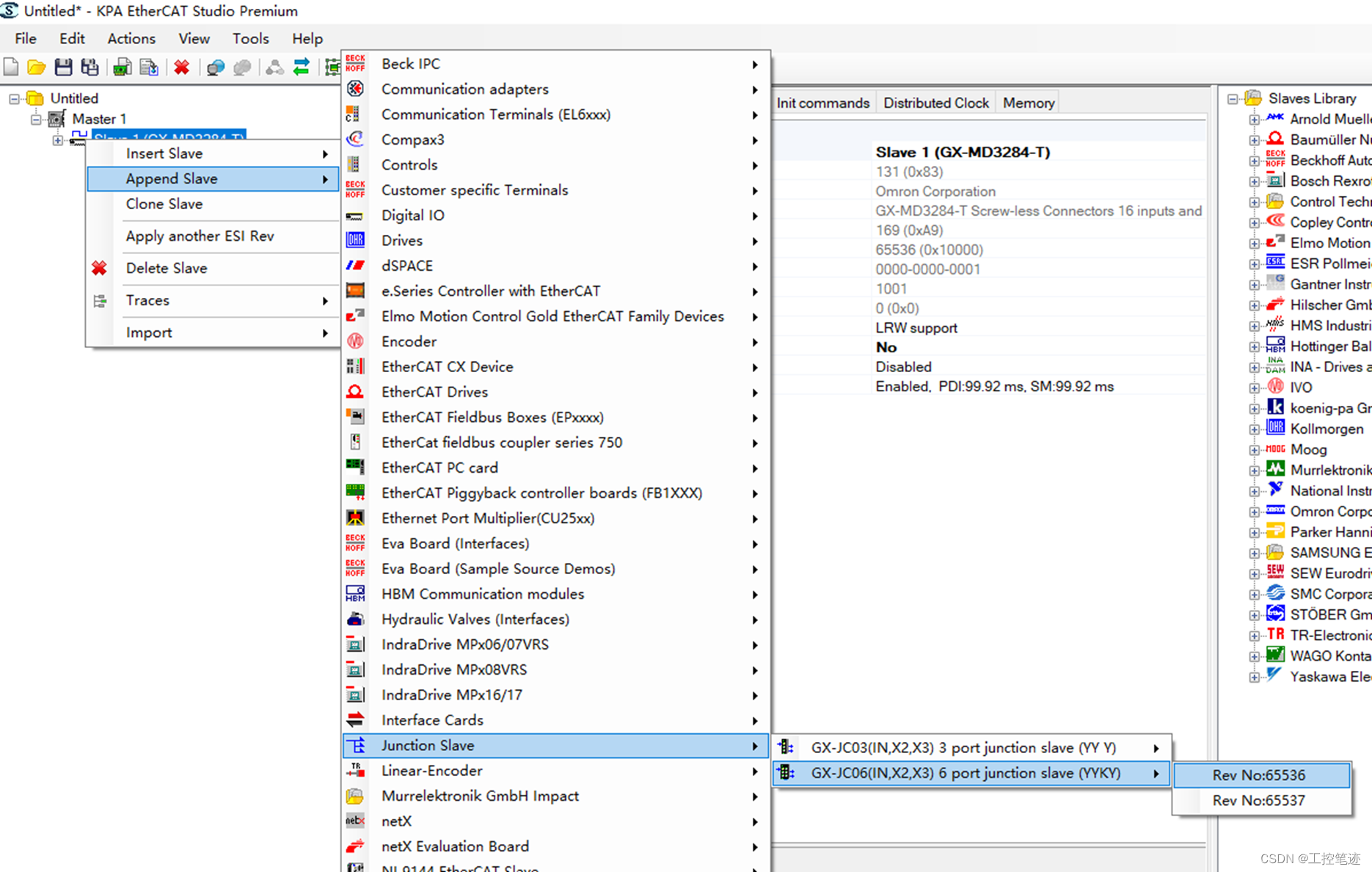Click the SEW Eurodrive vendor logo icon
The image size is (1372, 872).
1276,573
